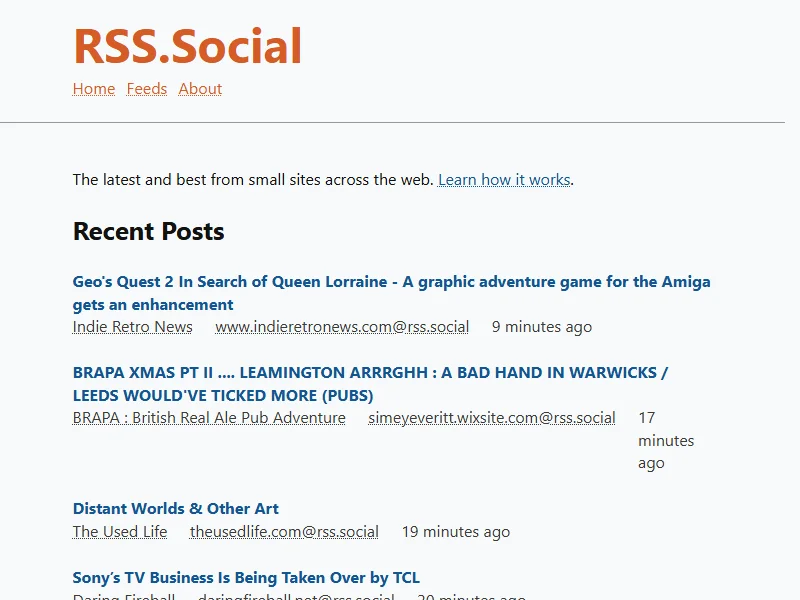Screen dimensions: 800x600
Task: Open the Distant Worlds & Other Art post
Action: [176, 509]
